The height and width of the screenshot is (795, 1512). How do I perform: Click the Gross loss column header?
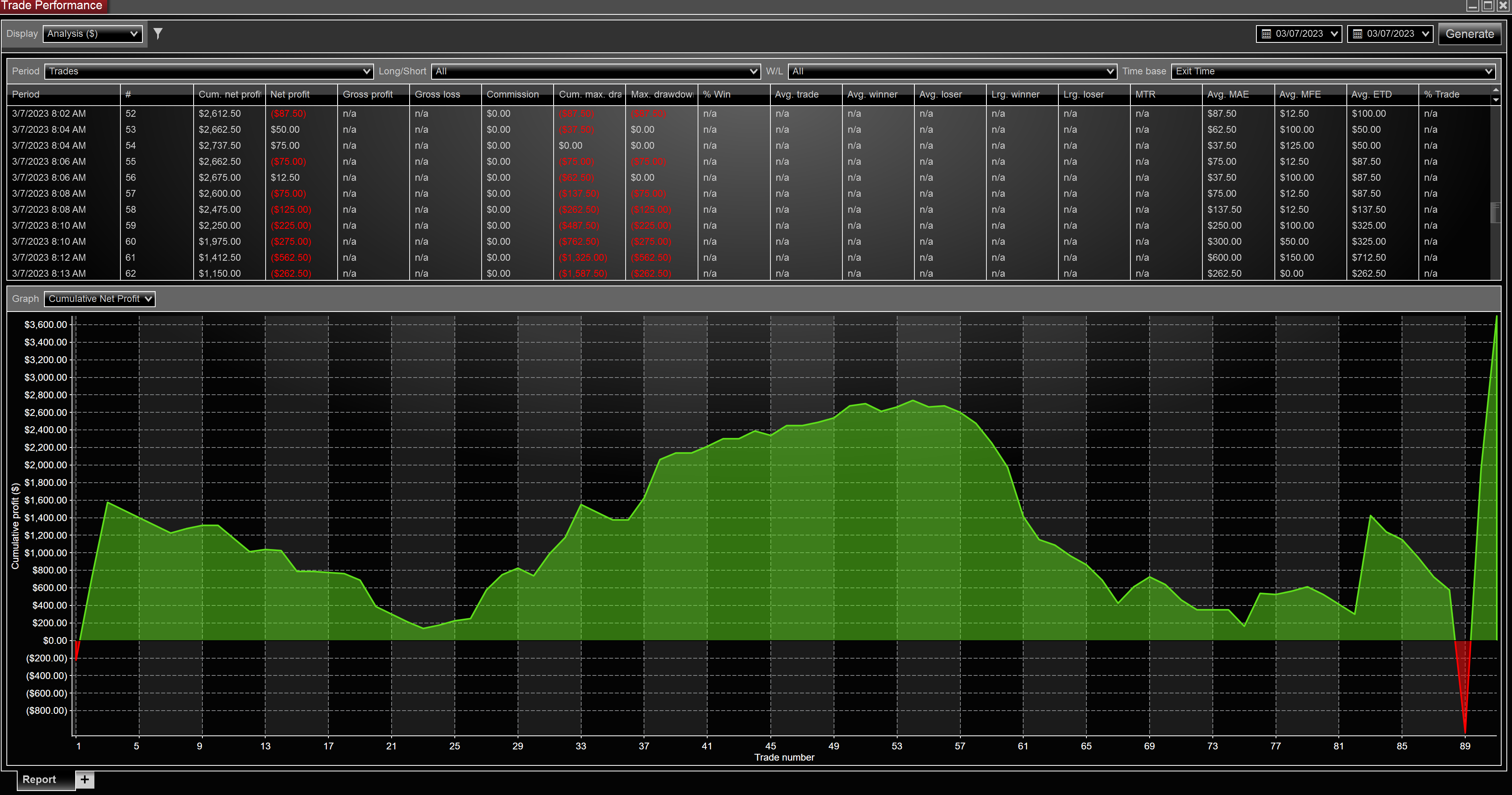pyautogui.click(x=446, y=94)
